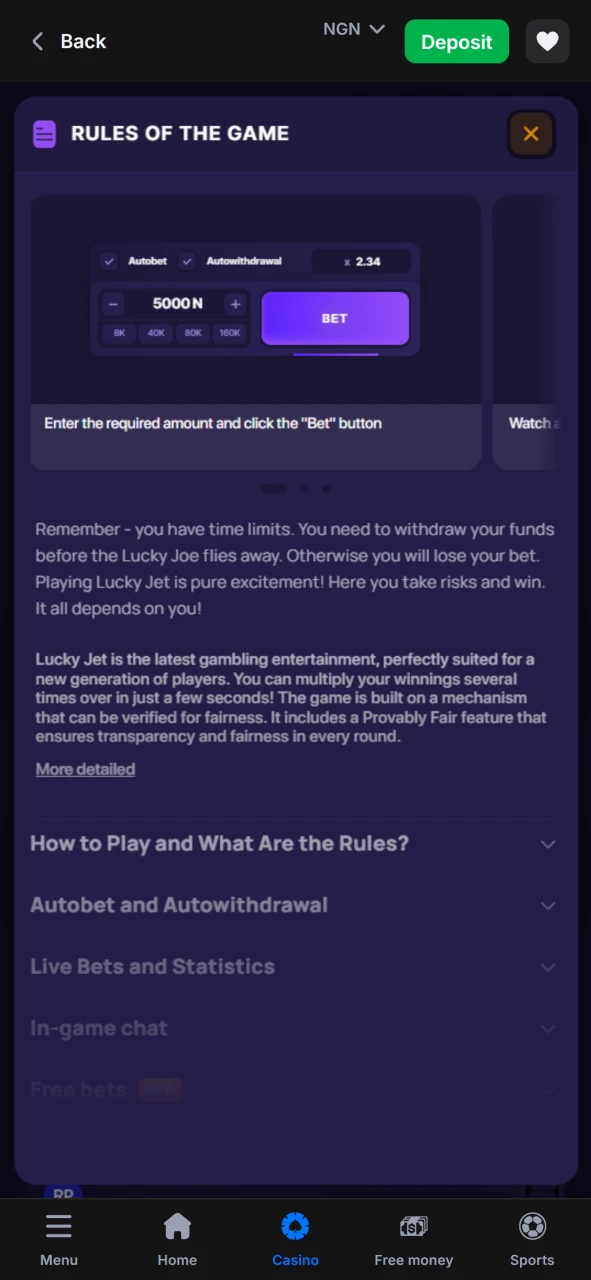Go to the Home screen
This screenshot has width=591, height=1280.
pyautogui.click(x=177, y=1240)
